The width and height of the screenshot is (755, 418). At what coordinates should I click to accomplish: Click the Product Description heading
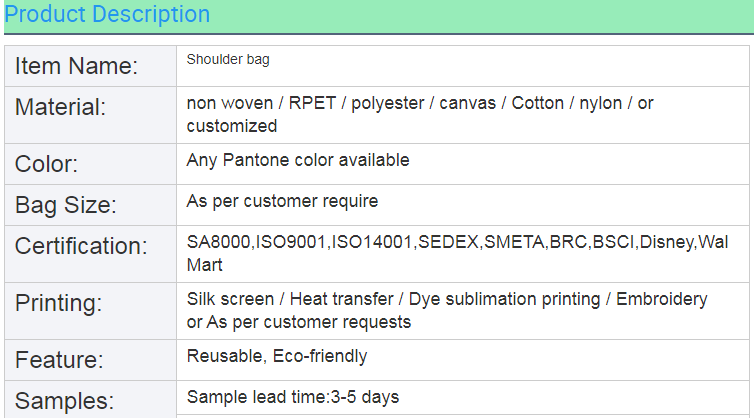(107, 15)
